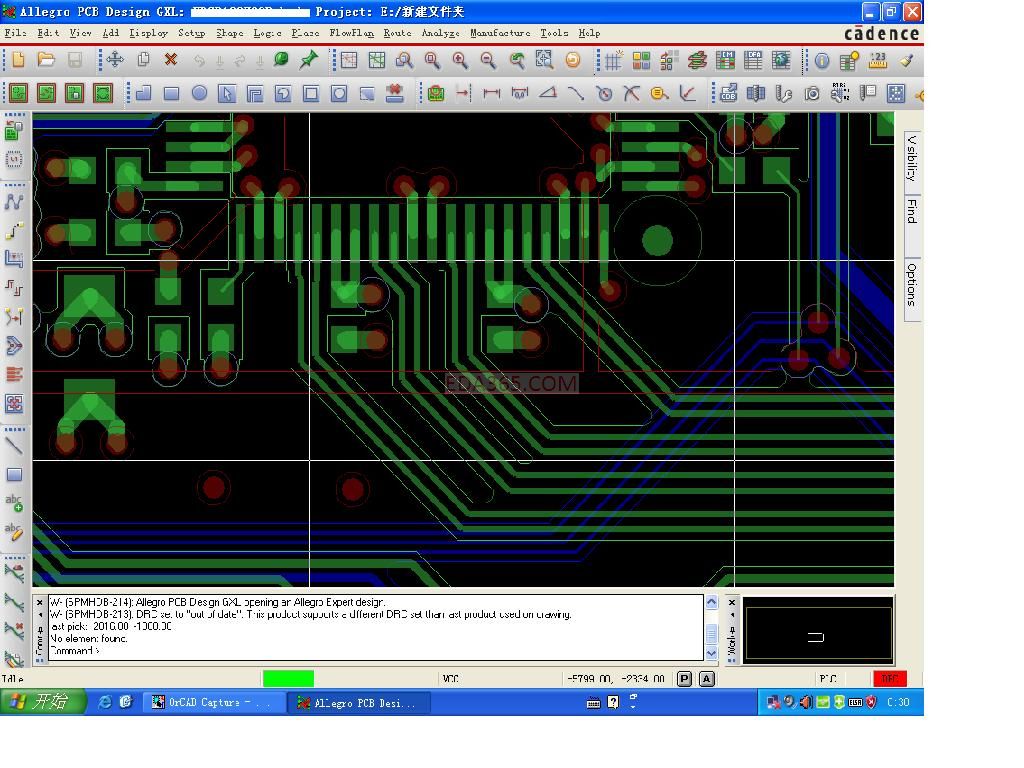Click the Show Element info icon
Viewport: 1024px width, 768px height.
(x=822, y=61)
